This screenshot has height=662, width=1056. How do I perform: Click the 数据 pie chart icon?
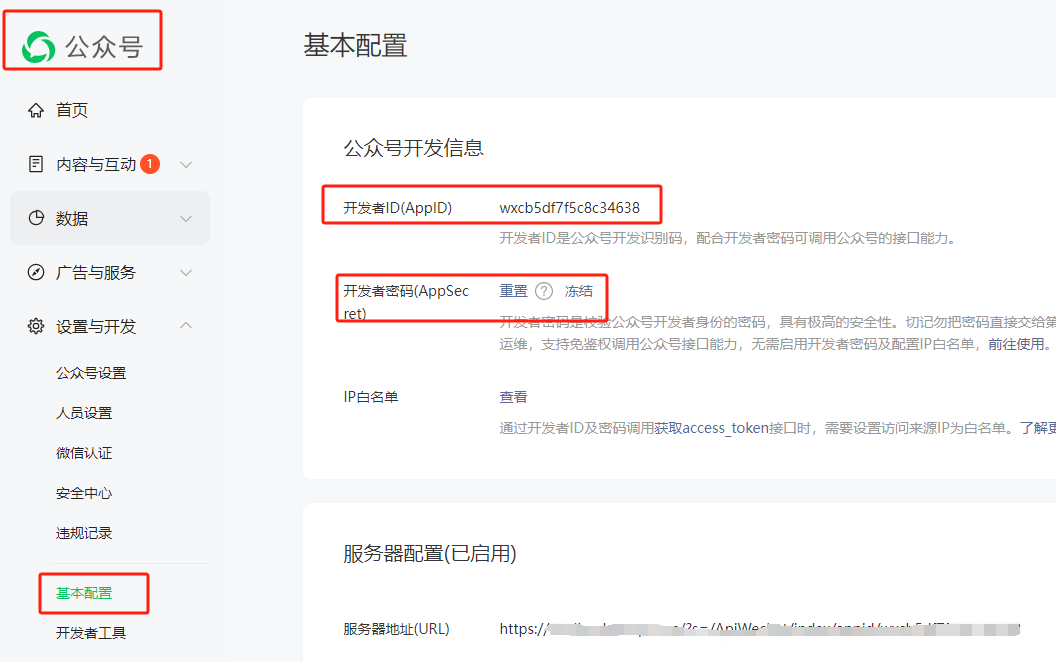click(x=36, y=218)
